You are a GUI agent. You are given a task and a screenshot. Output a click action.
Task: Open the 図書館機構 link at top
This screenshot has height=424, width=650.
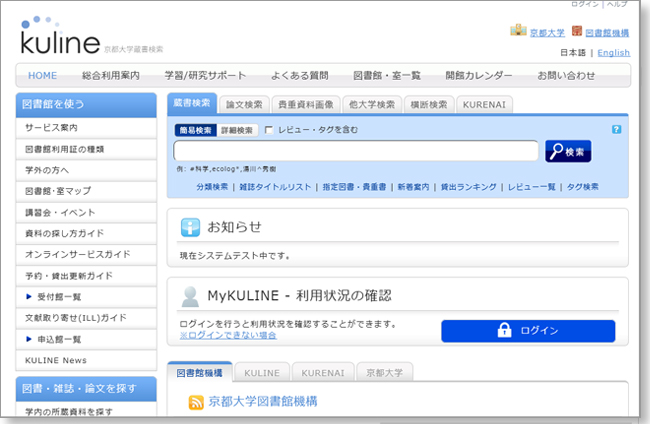coord(607,33)
